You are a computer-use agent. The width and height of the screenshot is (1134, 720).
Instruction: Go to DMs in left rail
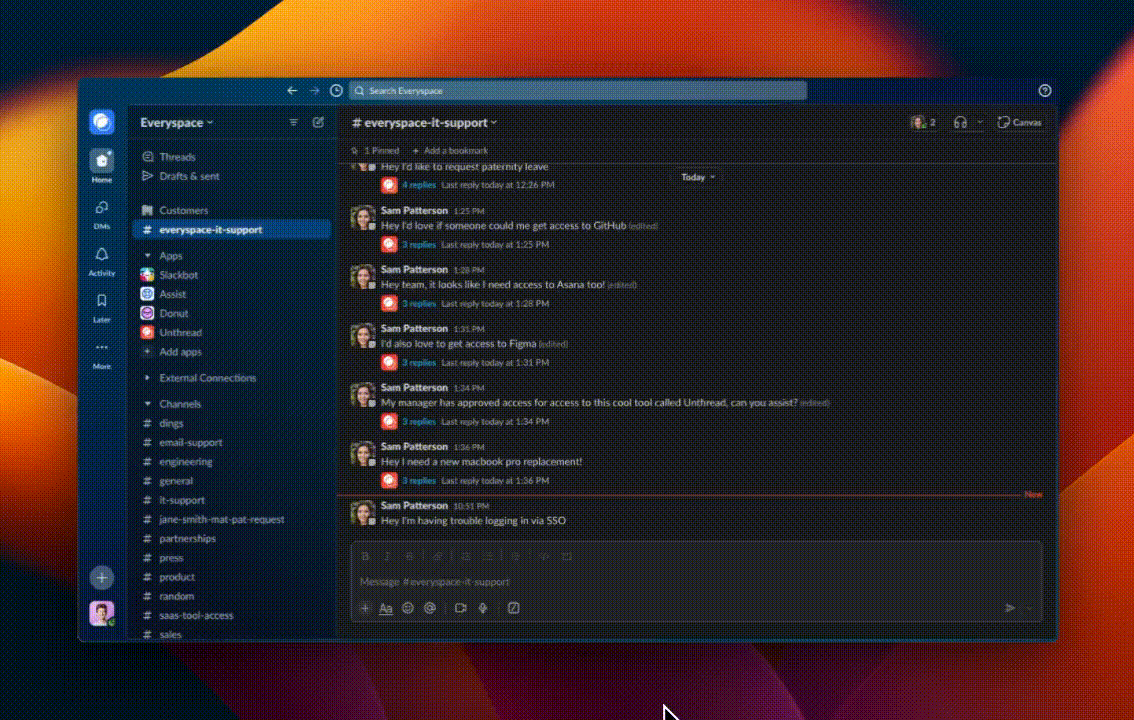tap(101, 212)
